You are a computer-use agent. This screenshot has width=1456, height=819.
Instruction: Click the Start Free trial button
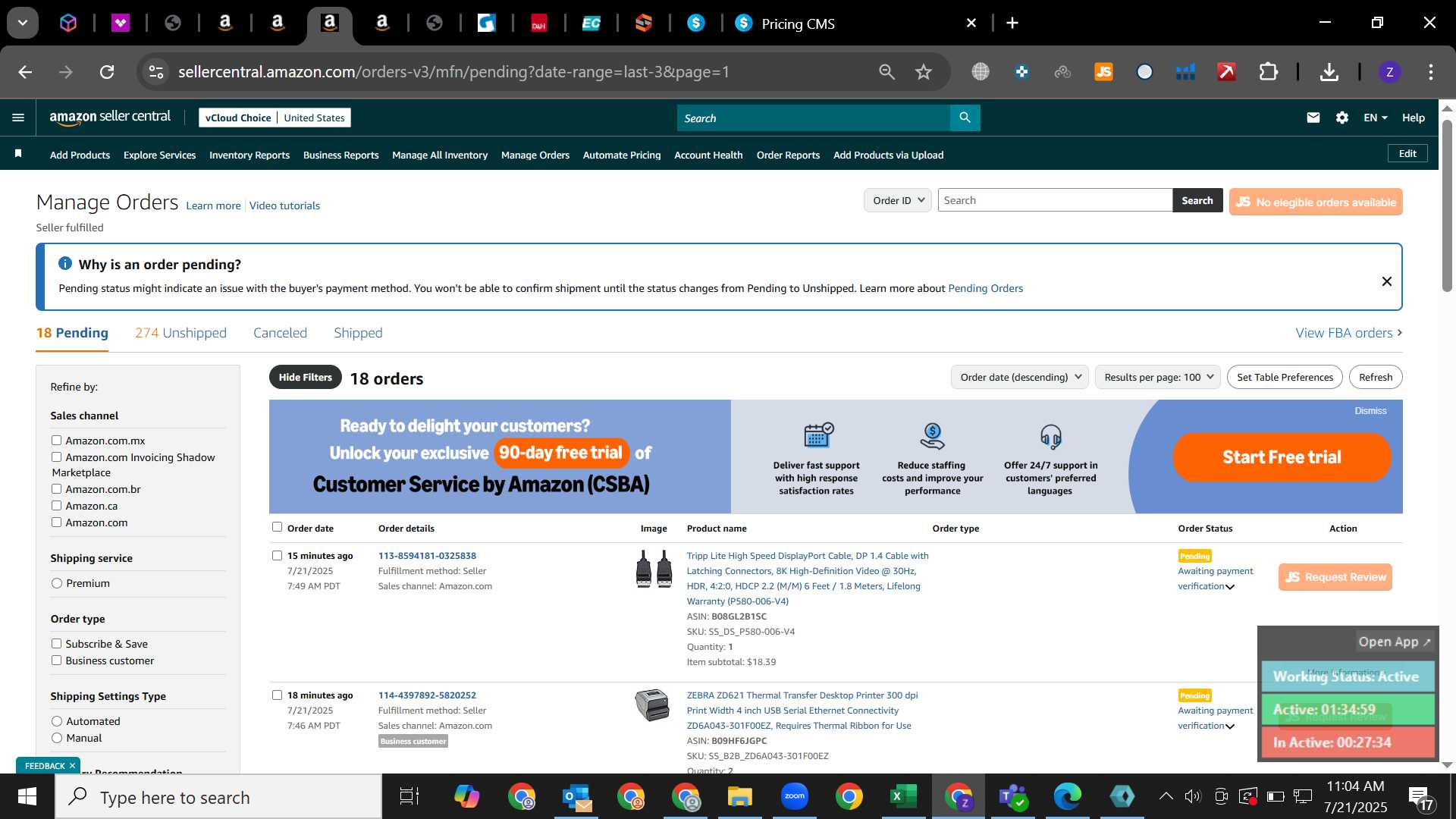(x=1282, y=457)
